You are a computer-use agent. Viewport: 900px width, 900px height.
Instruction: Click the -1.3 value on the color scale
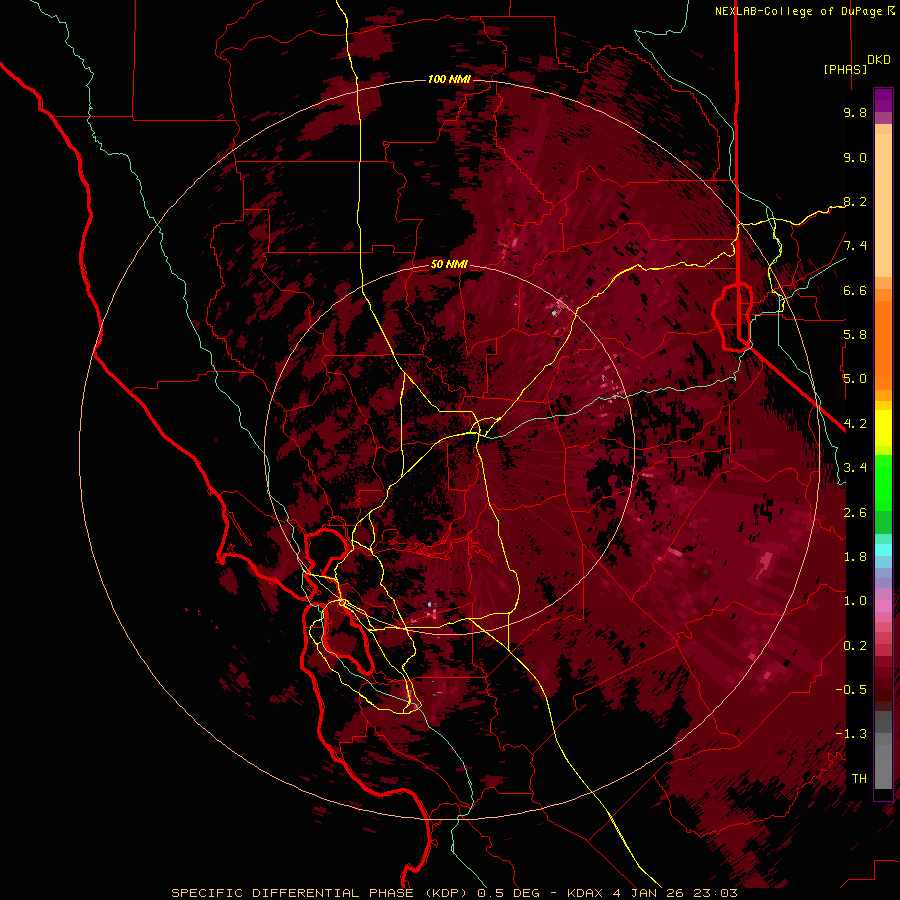[x=851, y=734]
